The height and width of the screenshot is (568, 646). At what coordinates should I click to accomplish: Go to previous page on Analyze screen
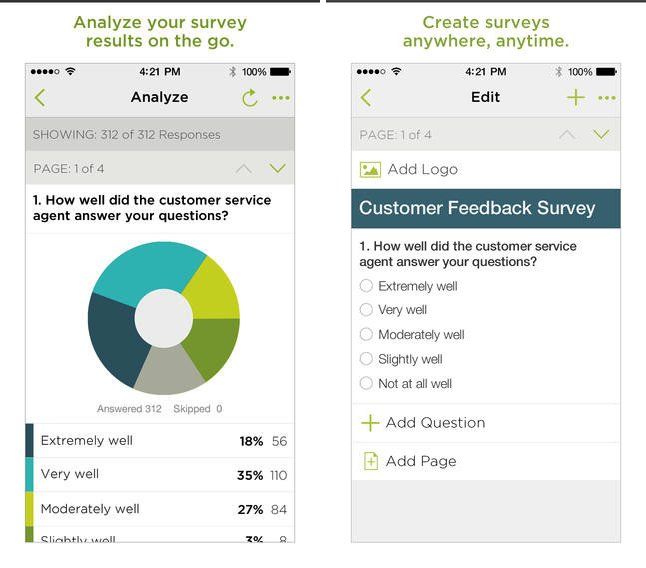click(x=243, y=168)
